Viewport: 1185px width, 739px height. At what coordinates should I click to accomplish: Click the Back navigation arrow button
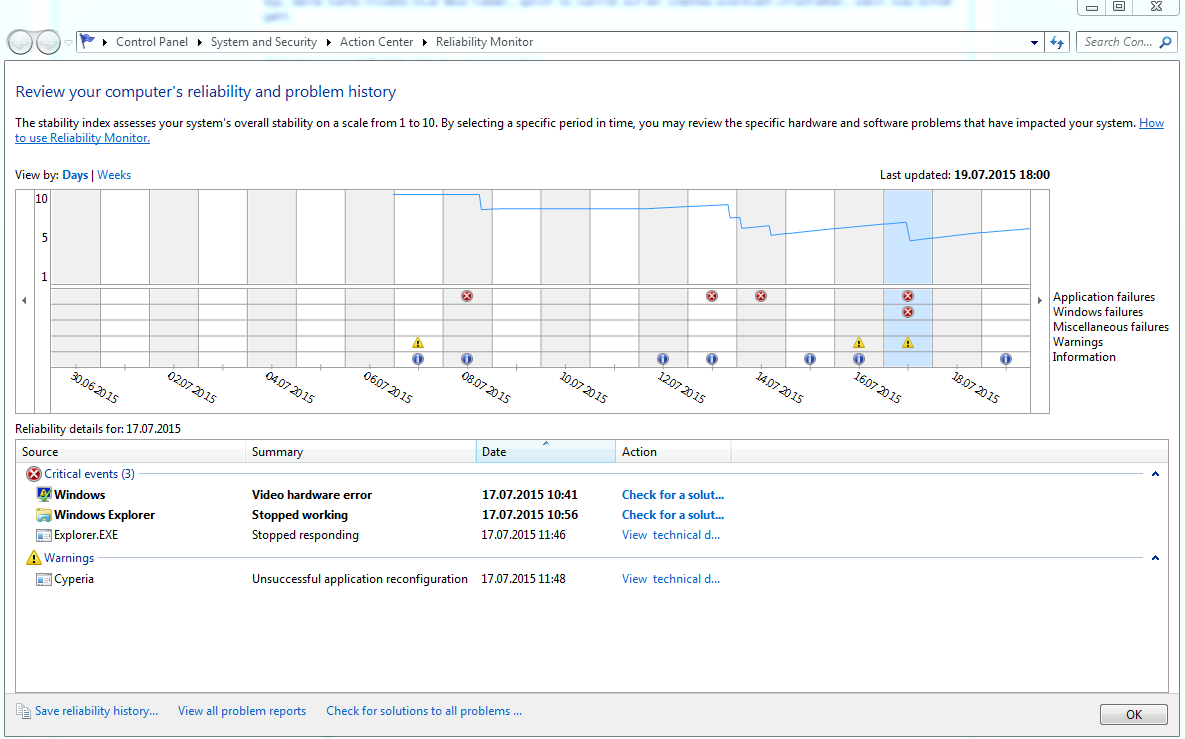[x=20, y=42]
